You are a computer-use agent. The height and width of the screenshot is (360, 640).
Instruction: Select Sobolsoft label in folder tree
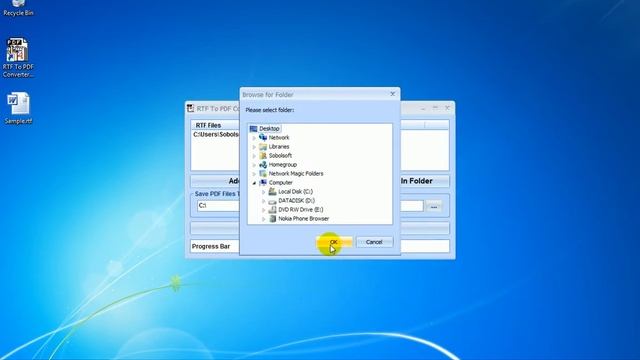pyautogui.click(x=280, y=156)
